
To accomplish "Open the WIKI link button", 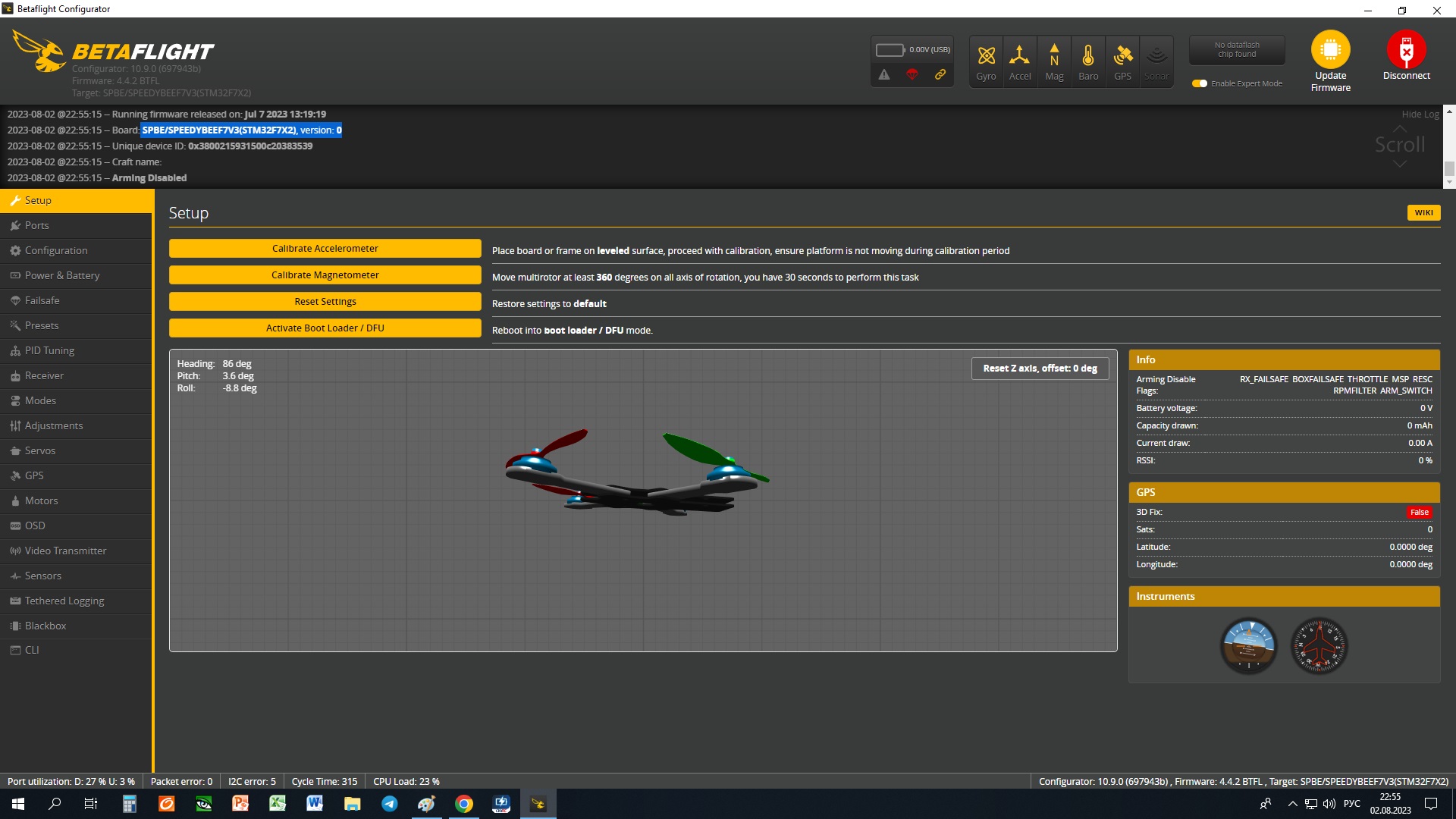I will (x=1423, y=213).
